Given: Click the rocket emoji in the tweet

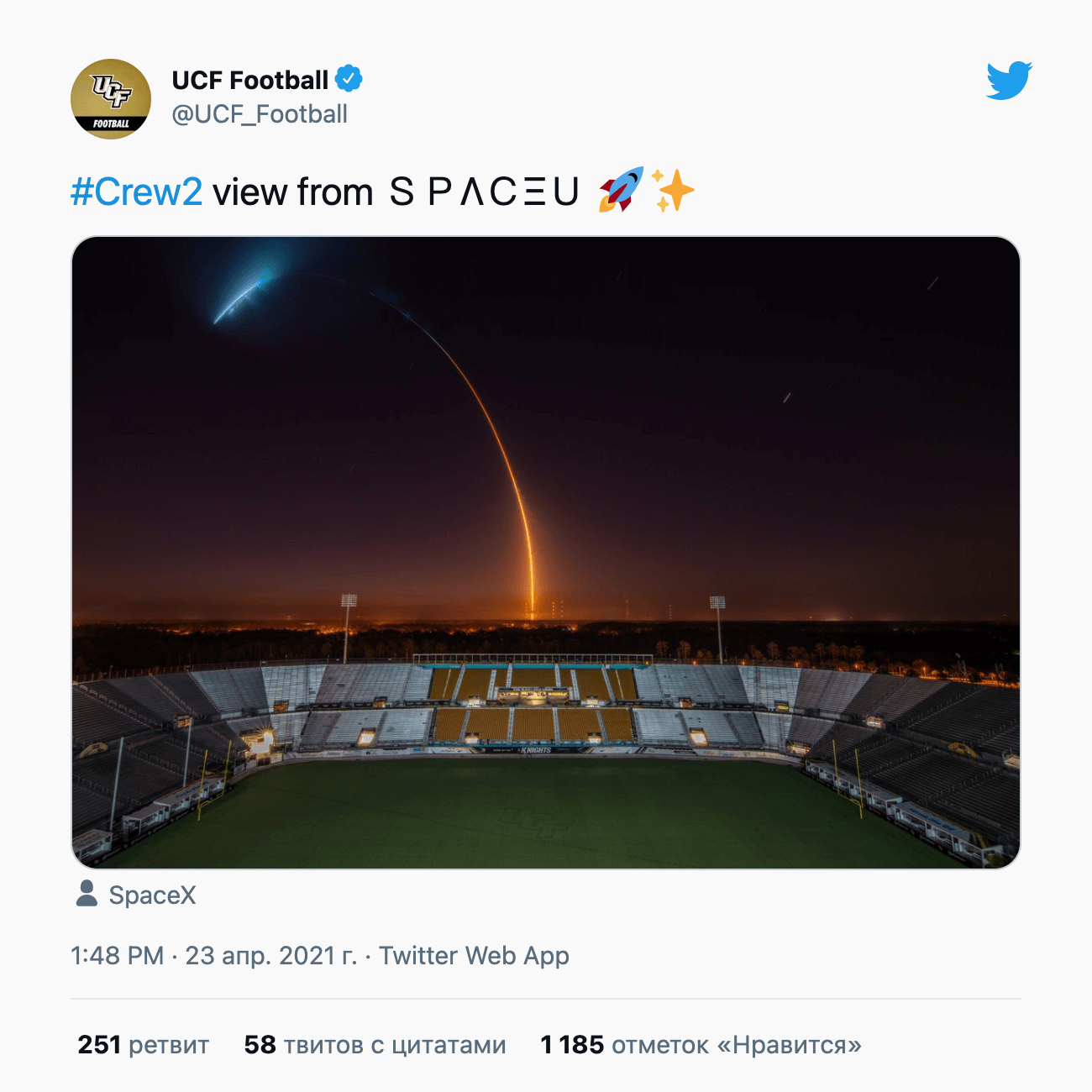Looking at the screenshot, I should click(621, 190).
